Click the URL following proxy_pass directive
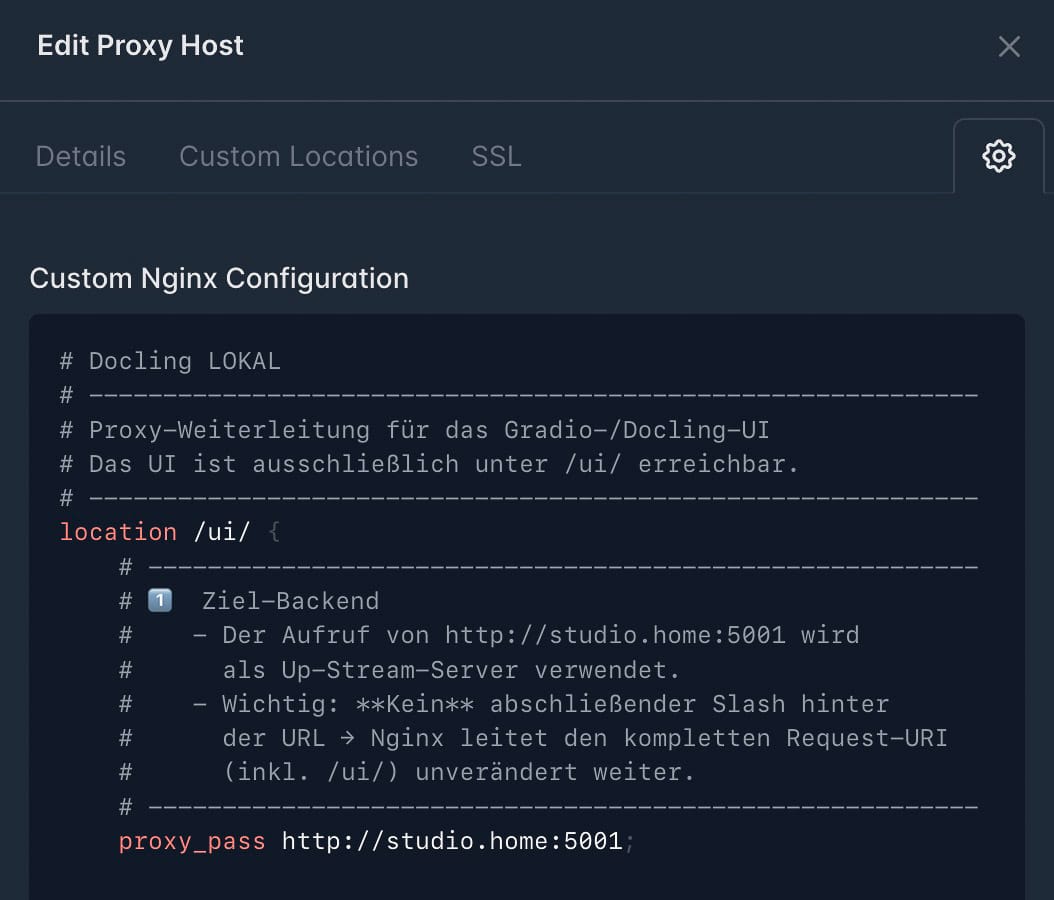The height and width of the screenshot is (900, 1054). (x=452, y=841)
